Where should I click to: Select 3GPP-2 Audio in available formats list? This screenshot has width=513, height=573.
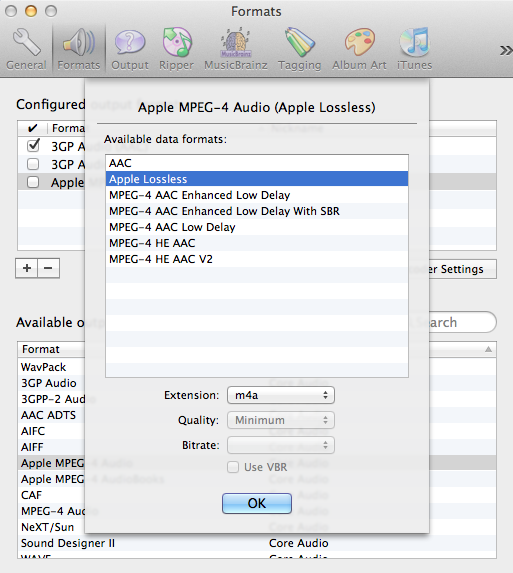point(51,399)
